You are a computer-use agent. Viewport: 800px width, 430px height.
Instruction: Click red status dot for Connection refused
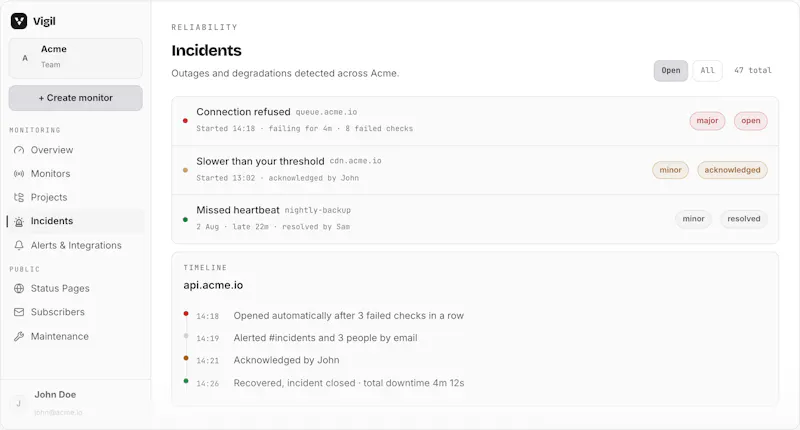click(x=185, y=121)
